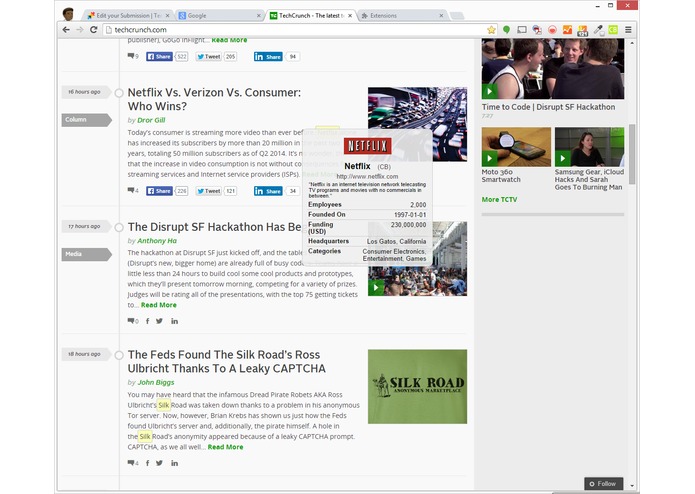
Task: Click LinkedIn Share with 94 count
Action: point(268,57)
